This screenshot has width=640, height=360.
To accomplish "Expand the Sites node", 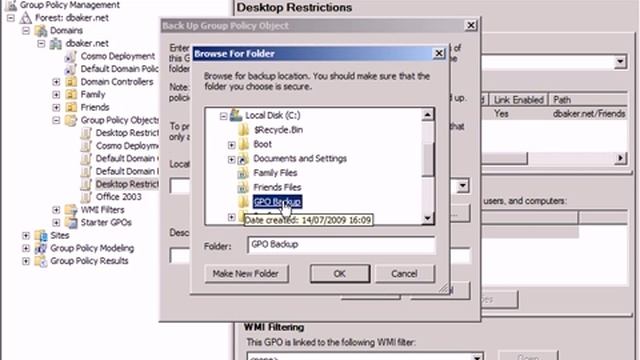I will pyautogui.click(x=26, y=236).
